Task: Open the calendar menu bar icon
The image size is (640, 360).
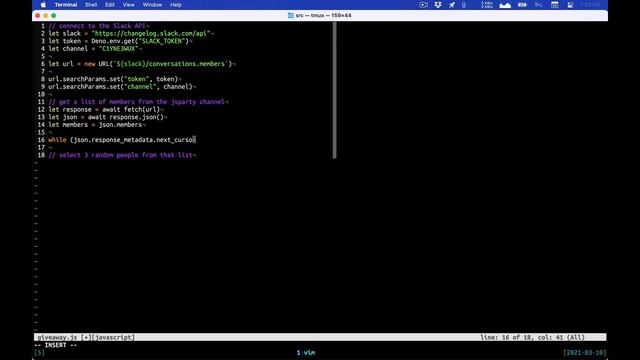Action: [x=555, y=5]
